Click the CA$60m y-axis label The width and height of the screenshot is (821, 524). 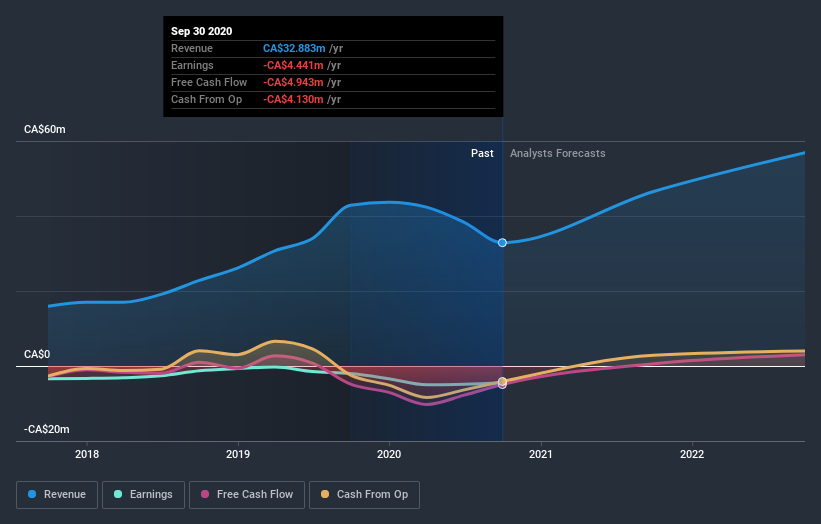pos(45,129)
